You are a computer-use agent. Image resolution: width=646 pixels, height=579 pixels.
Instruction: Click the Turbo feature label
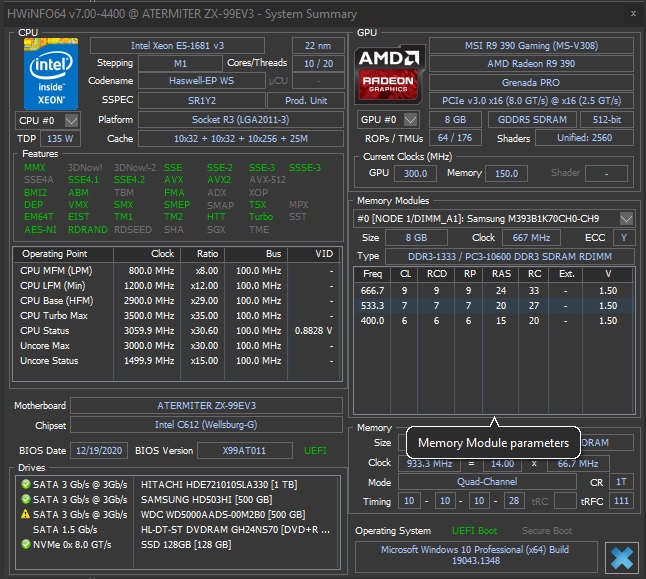coord(261,216)
